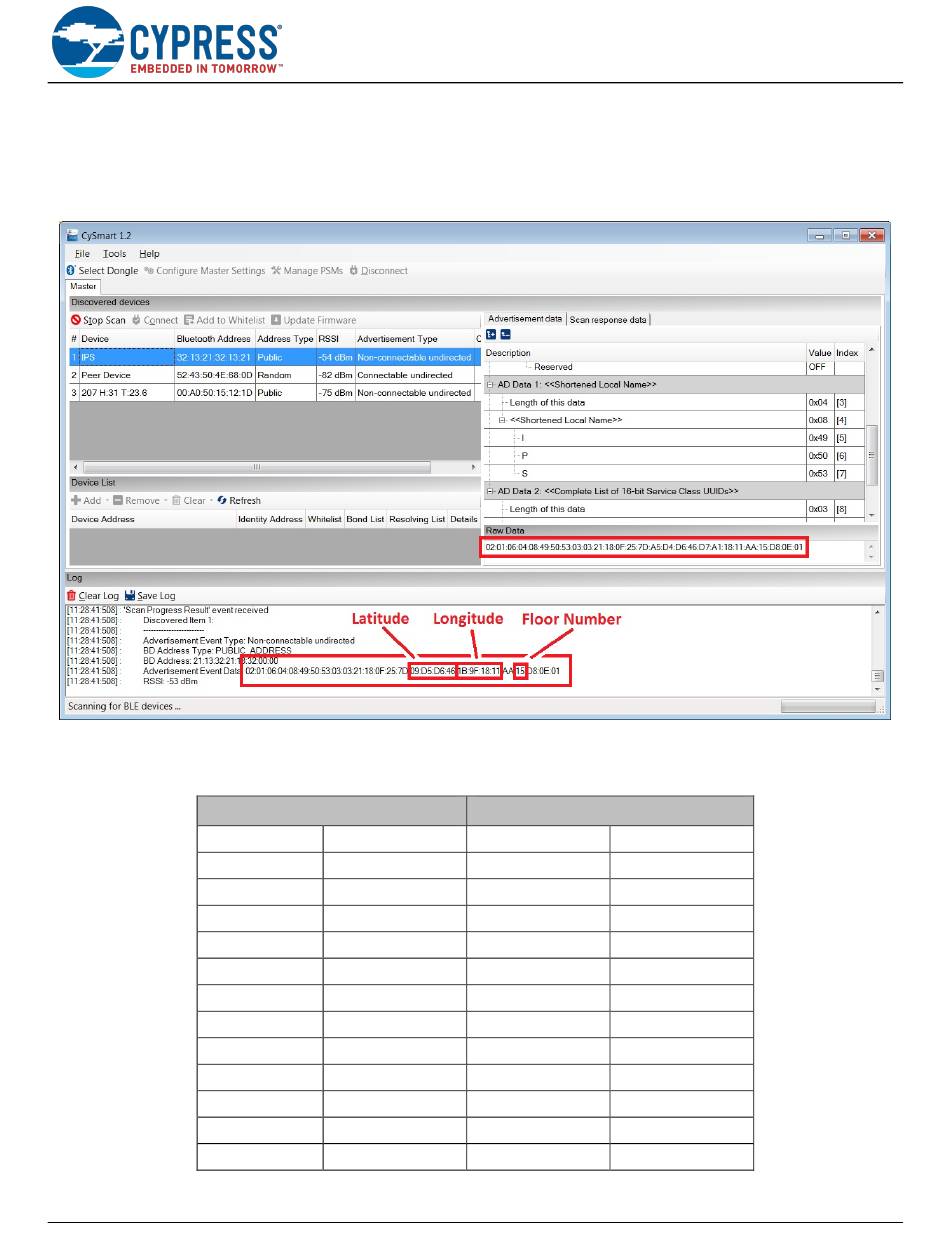The image size is (950, 1254).
Task: Collapse AD Data 1 Shortened Local Name group
Action: coord(490,385)
